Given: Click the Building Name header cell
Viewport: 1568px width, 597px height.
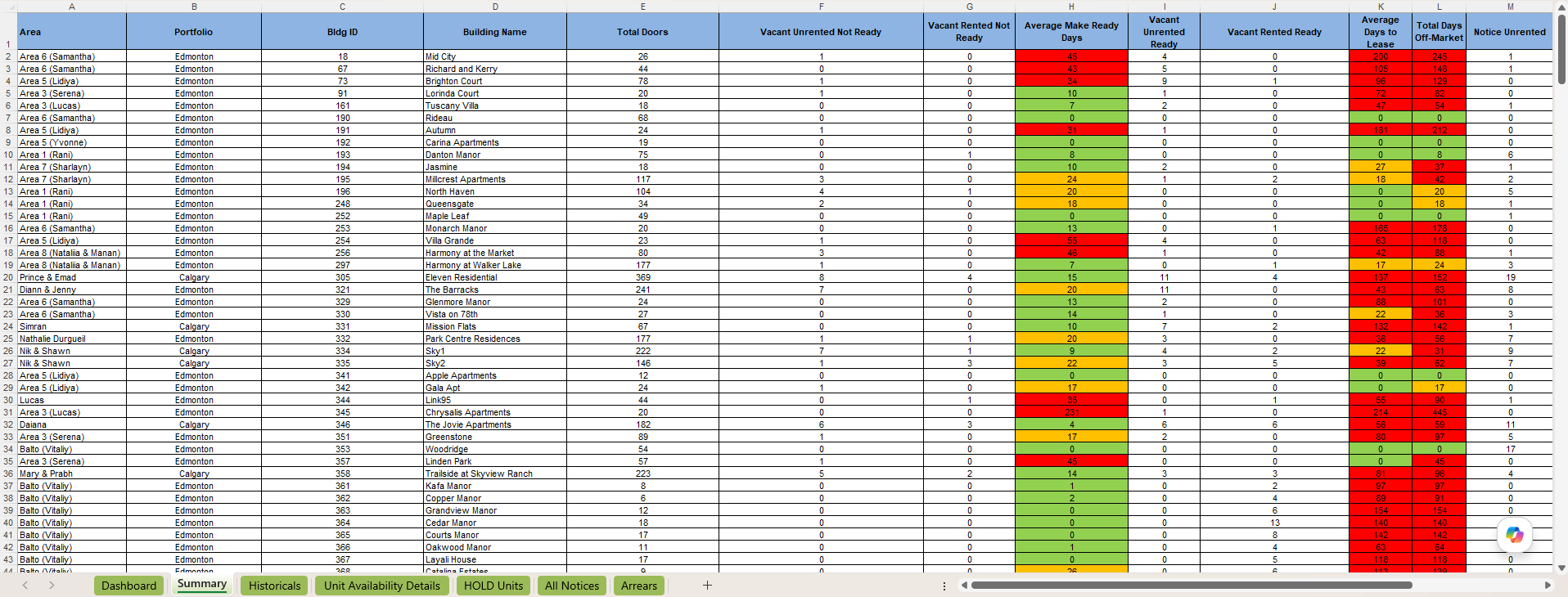Looking at the screenshot, I should [495, 32].
